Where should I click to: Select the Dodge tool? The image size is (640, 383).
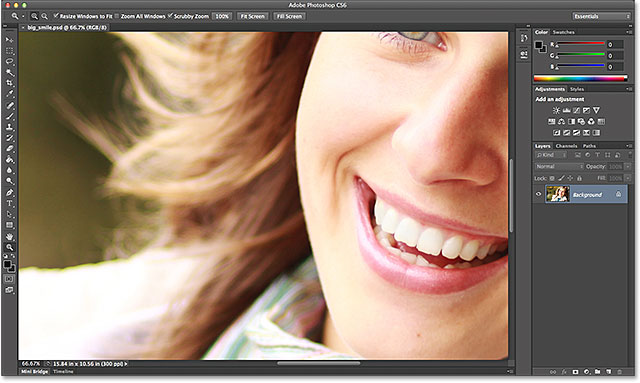[x=9, y=181]
